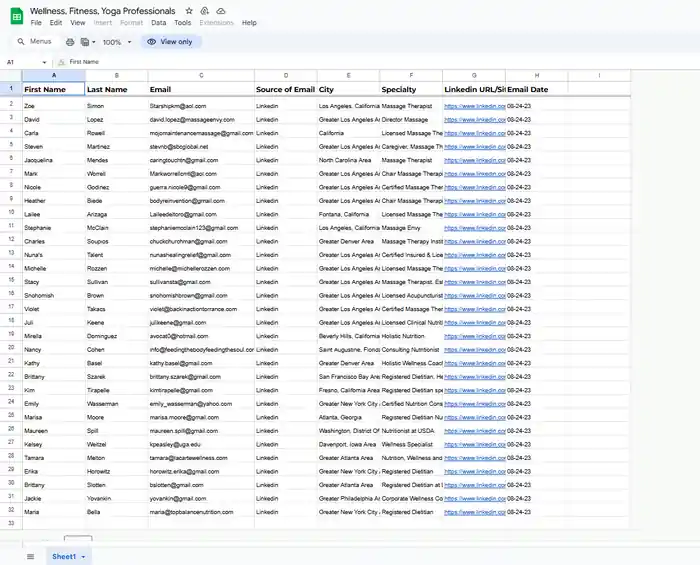Open the View menu
This screenshot has height=565, width=700.
pos(78,23)
